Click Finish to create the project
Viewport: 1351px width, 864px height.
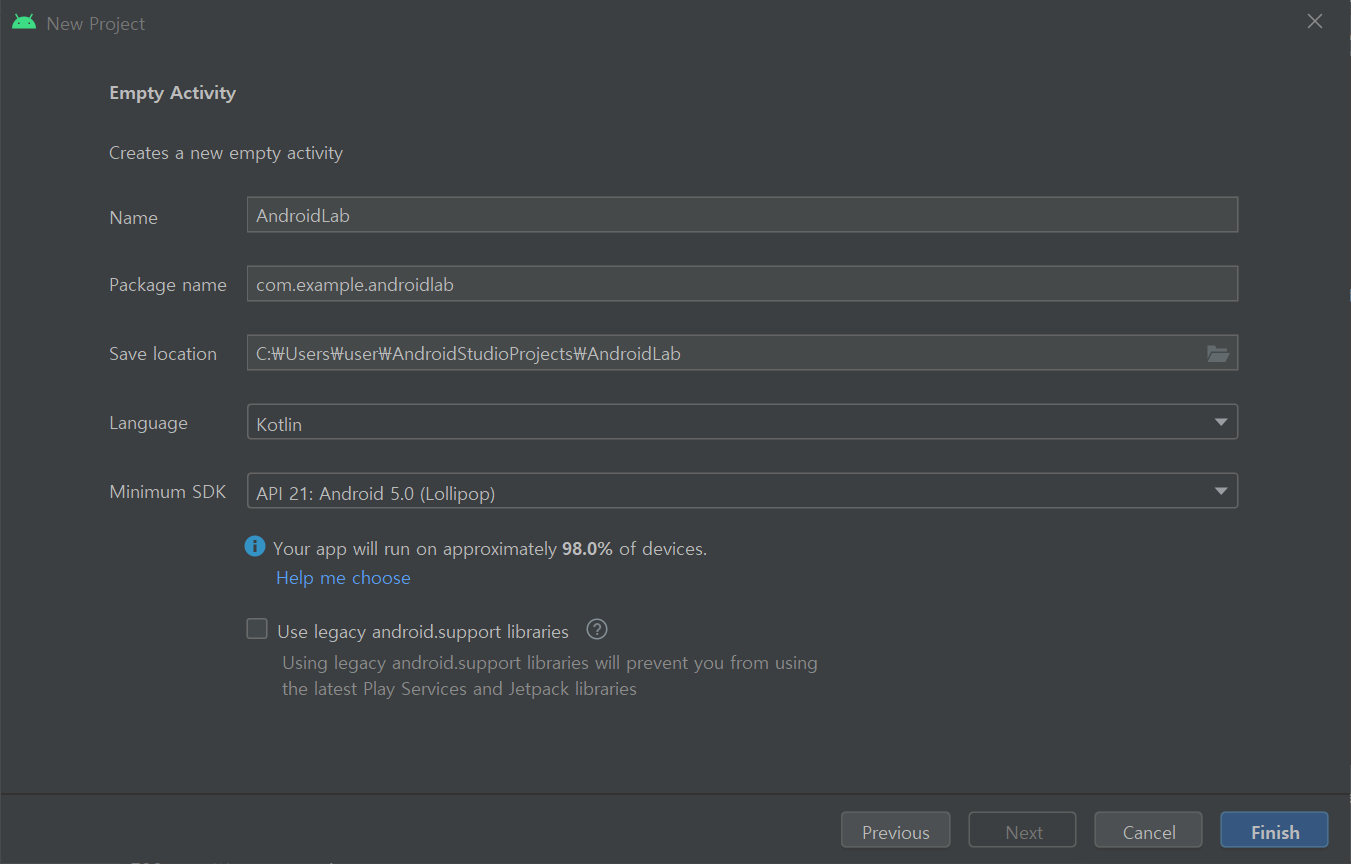(1275, 831)
